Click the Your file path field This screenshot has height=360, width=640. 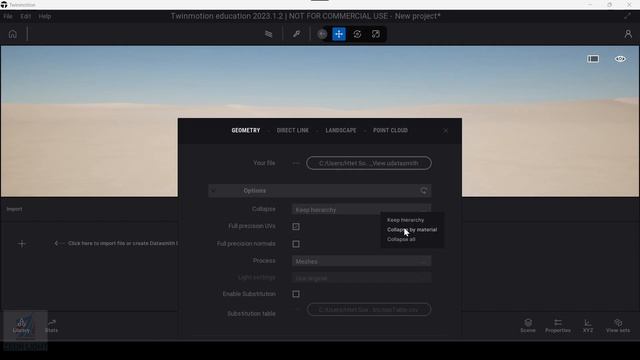369,163
